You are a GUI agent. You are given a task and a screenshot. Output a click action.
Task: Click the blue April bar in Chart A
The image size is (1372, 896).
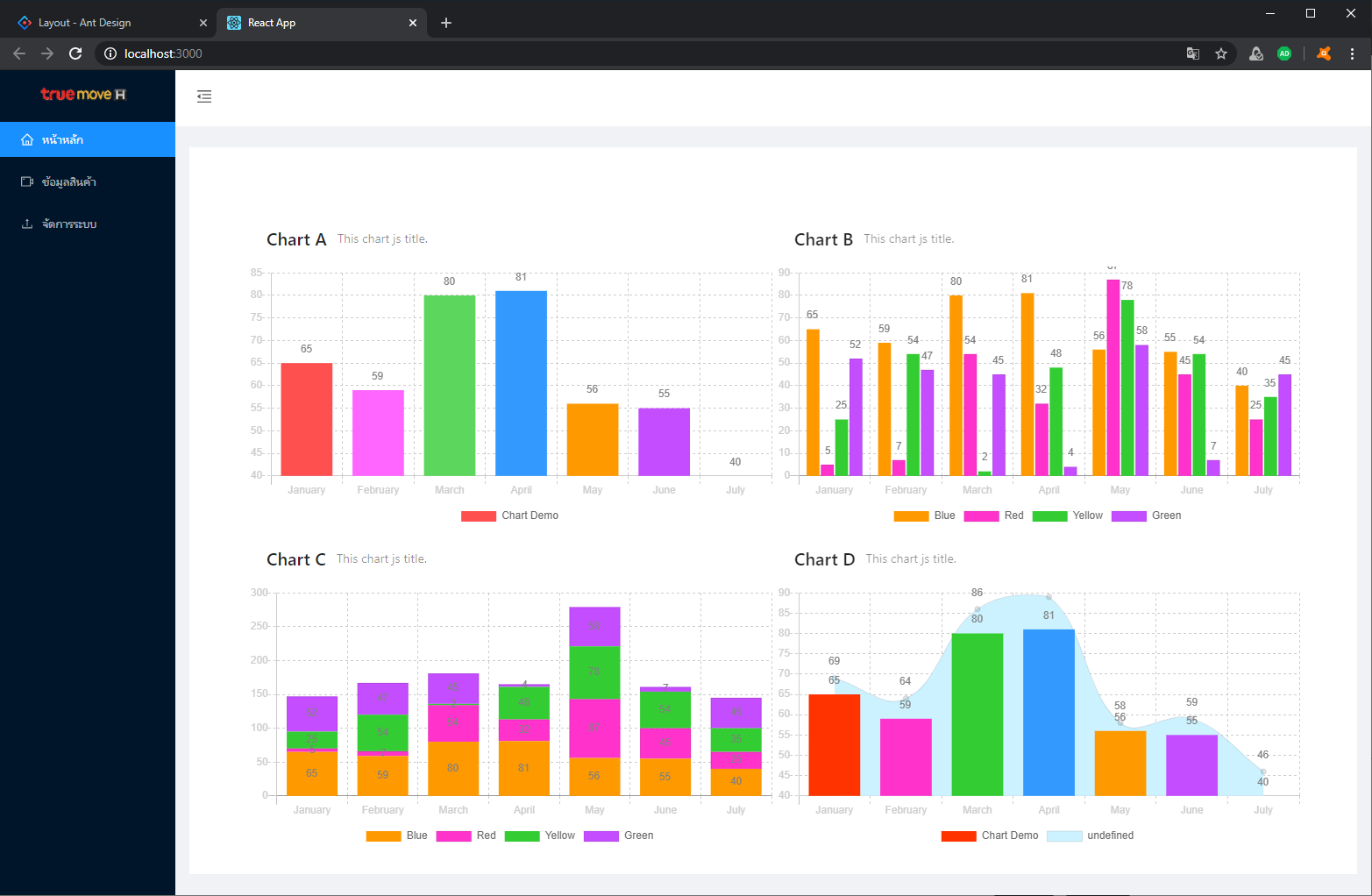tap(521, 383)
